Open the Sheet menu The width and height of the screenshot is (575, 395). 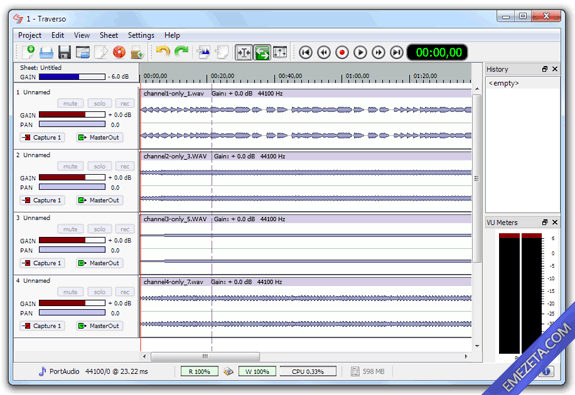109,35
